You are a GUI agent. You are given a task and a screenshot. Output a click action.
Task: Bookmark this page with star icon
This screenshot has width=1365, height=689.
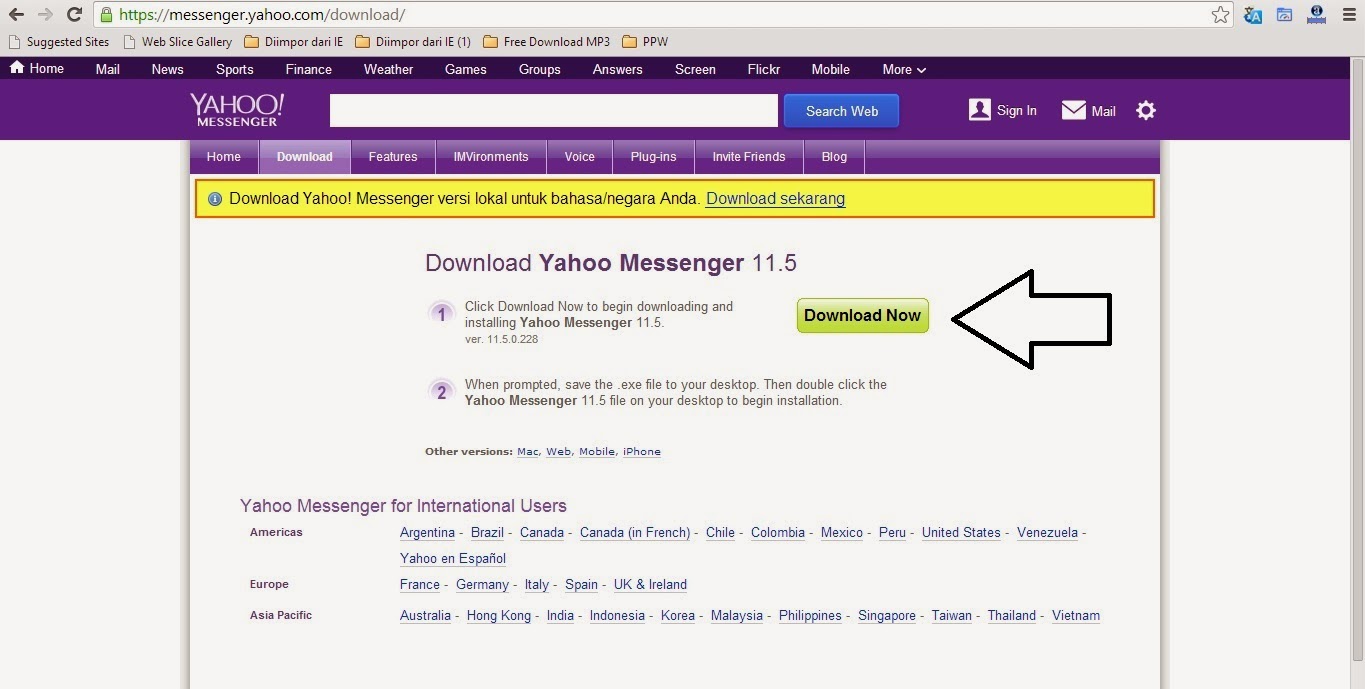[x=1220, y=15]
